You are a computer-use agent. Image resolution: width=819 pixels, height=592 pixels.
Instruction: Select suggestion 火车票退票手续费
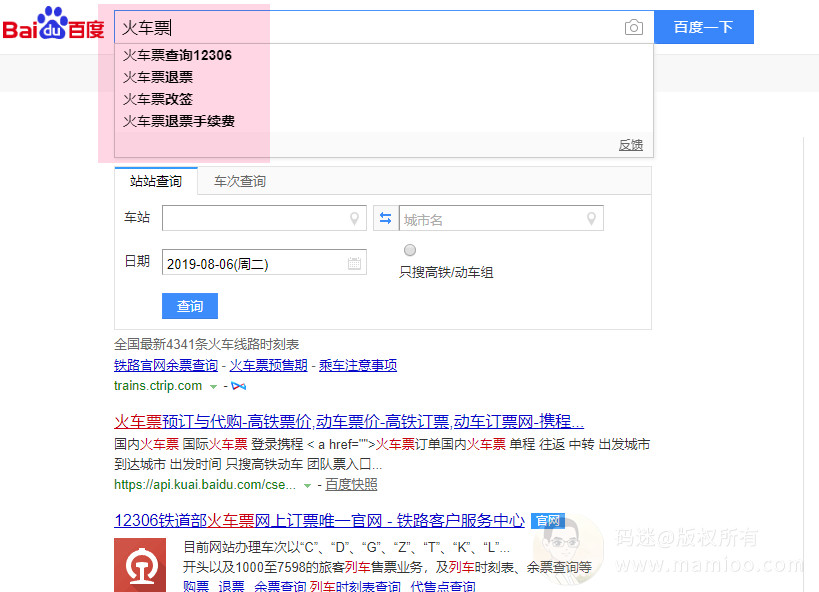(179, 121)
